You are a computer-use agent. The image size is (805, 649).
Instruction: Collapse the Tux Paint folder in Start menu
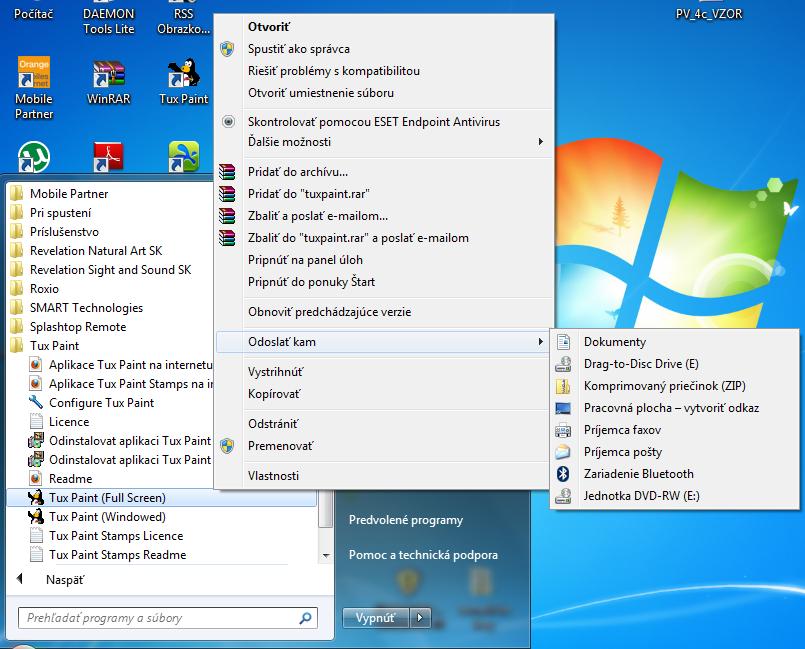click(x=54, y=346)
